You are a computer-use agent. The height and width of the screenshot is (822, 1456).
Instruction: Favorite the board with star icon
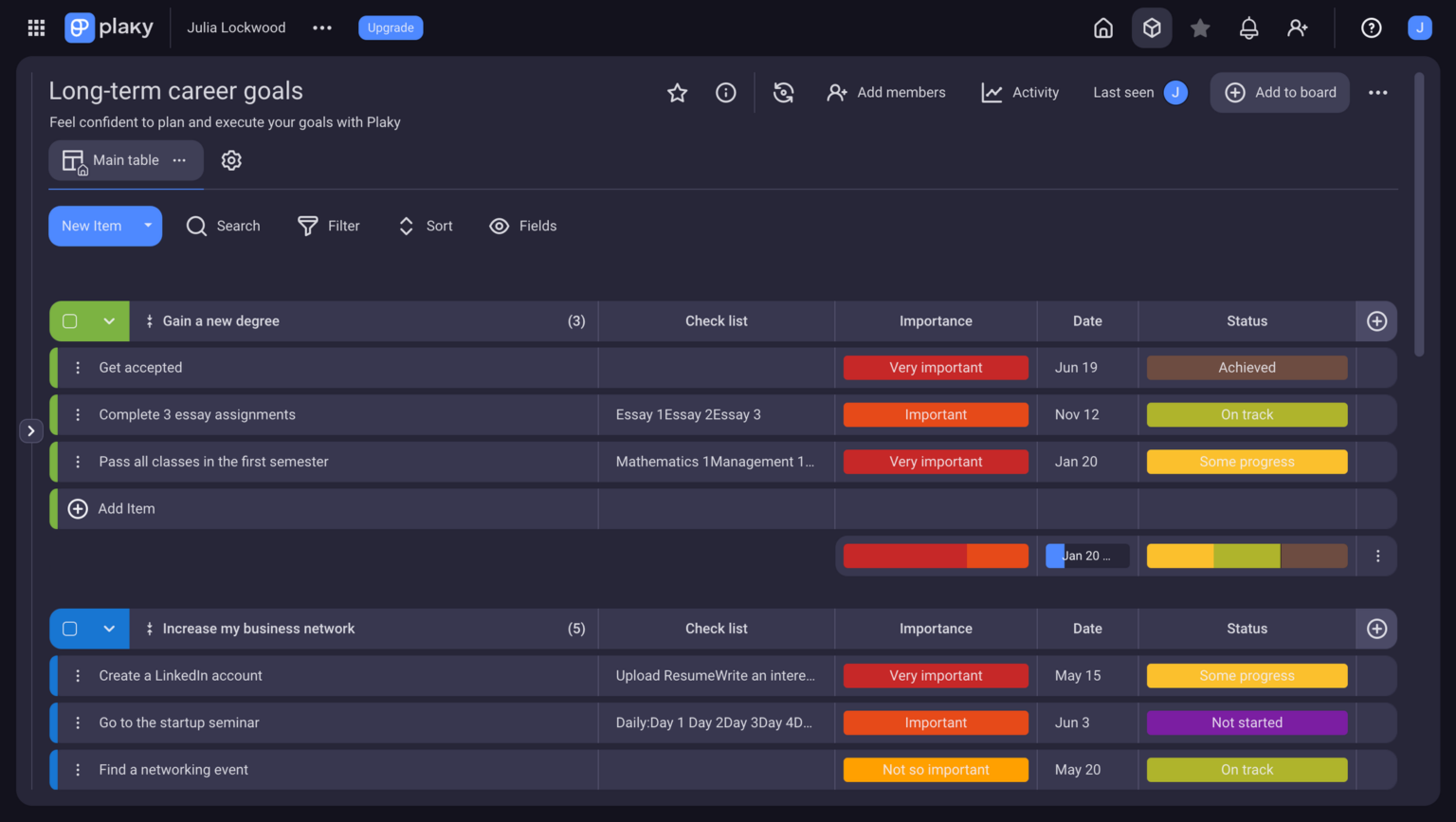677,92
